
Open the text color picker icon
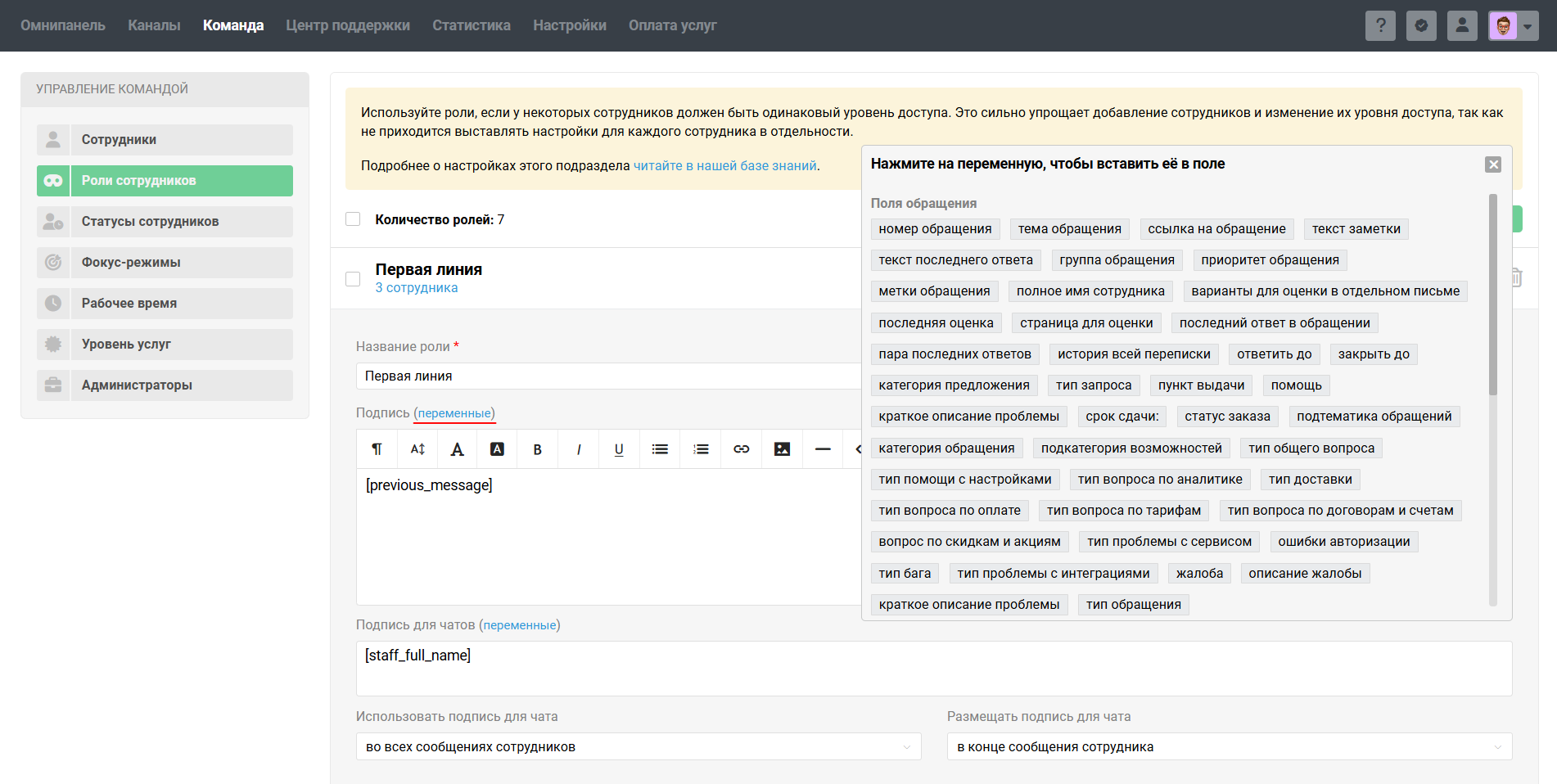tap(457, 449)
